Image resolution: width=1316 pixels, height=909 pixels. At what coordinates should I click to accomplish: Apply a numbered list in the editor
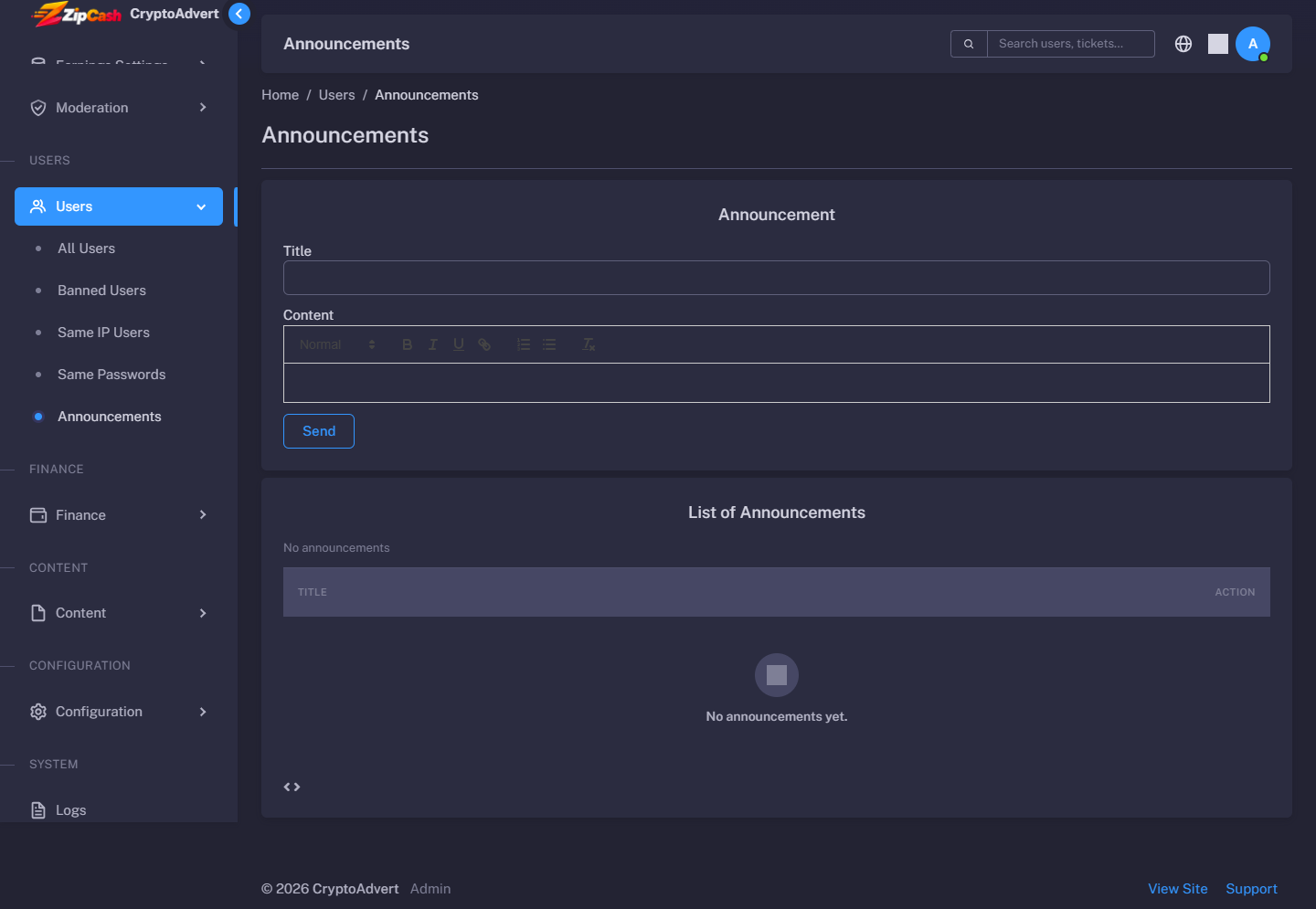(524, 344)
